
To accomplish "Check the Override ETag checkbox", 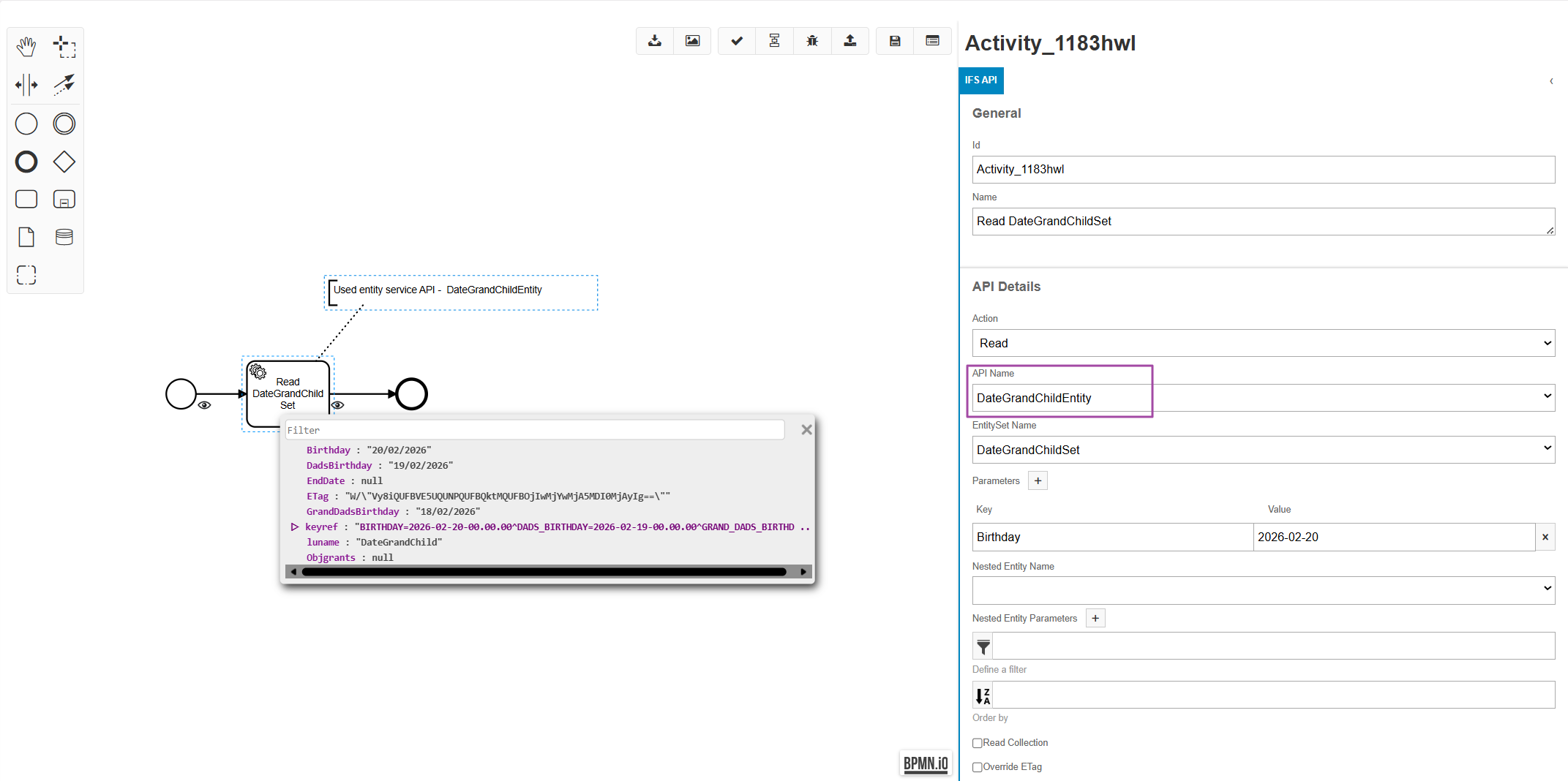I will [977, 767].
